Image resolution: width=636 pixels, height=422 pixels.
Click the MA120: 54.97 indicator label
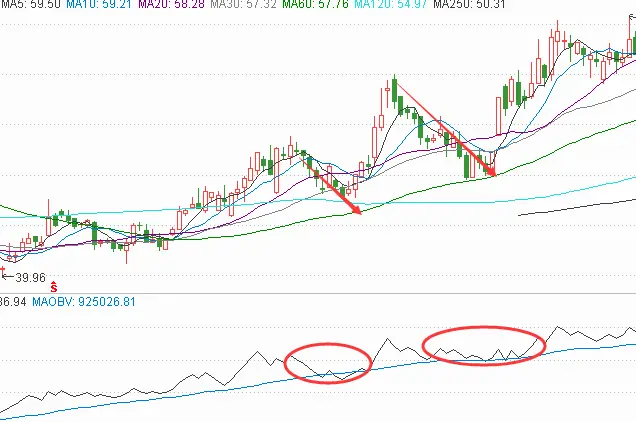391,4
